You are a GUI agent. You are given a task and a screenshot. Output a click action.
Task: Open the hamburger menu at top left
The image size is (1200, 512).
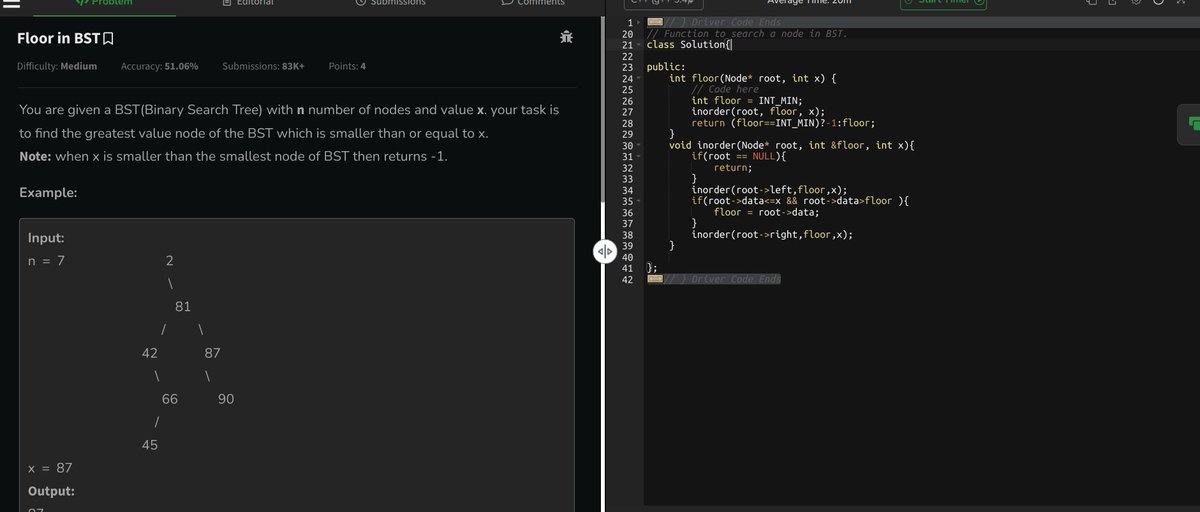[x=11, y=3]
